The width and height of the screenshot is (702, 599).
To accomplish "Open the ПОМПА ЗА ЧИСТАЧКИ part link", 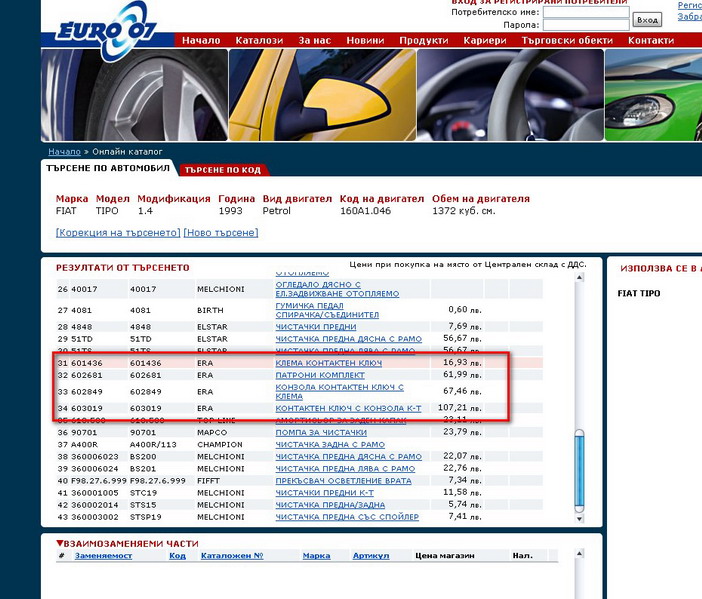I will [x=316, y=432].
